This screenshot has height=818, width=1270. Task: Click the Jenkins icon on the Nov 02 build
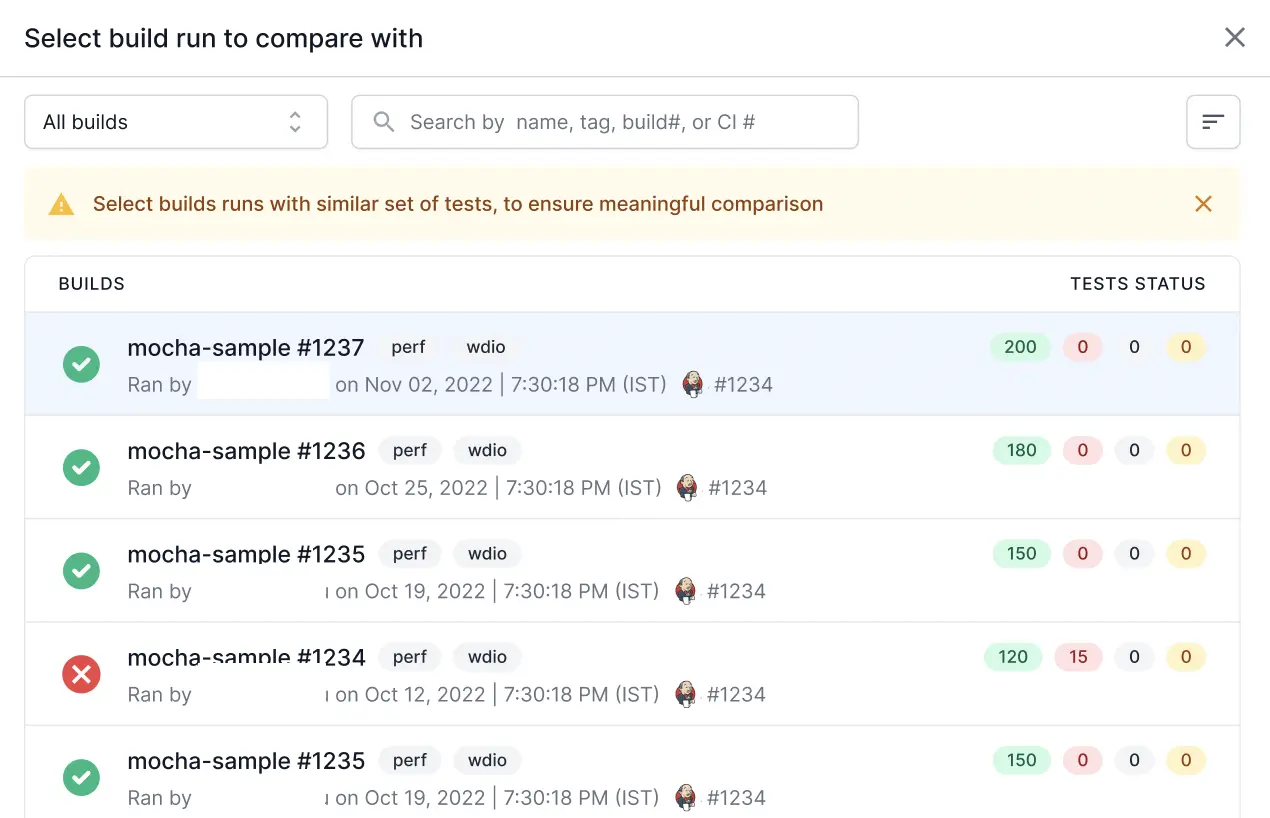point(692,384)
